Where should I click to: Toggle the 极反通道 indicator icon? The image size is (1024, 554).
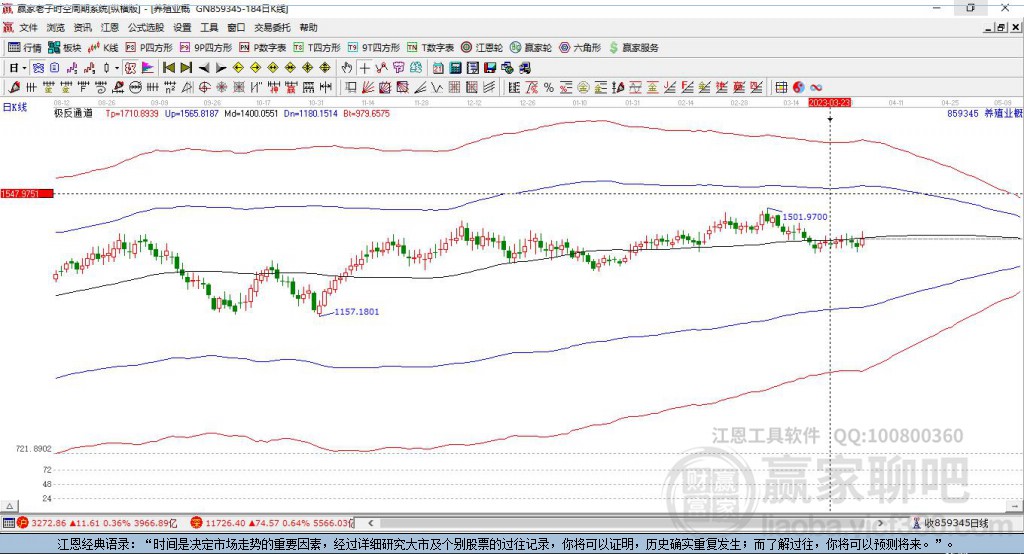129,68
